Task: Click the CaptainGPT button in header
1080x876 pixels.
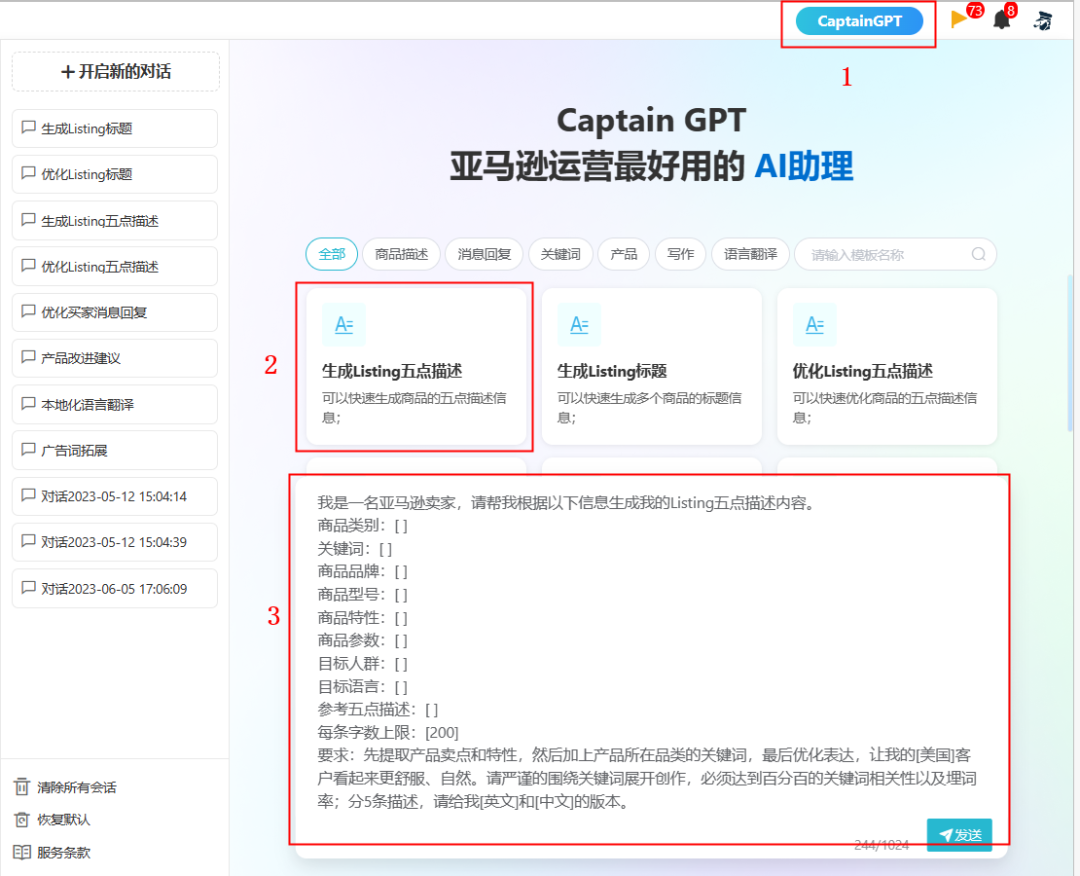Action: (x=859, y=21)
